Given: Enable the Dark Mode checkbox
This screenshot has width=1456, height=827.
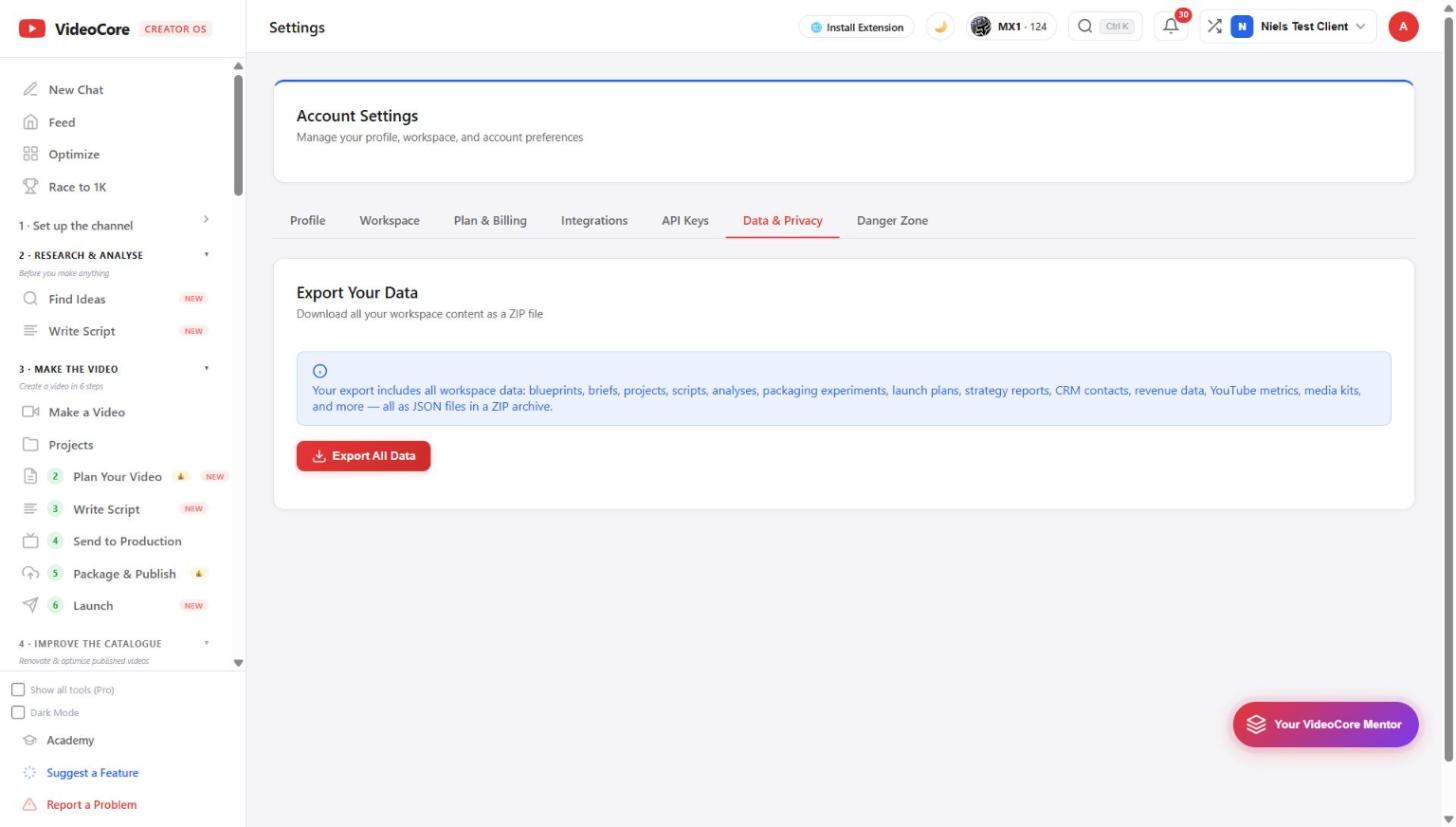Looking at the screenshot, I should pos(18,713).
